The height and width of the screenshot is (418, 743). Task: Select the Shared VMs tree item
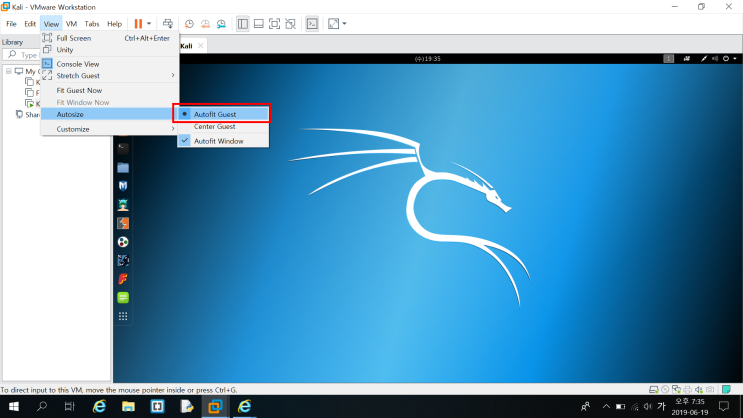click(28, 115)
